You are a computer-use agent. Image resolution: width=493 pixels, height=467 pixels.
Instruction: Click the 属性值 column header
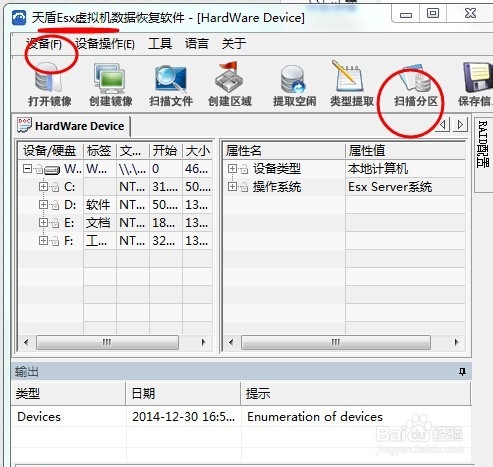tap(405, 151)
